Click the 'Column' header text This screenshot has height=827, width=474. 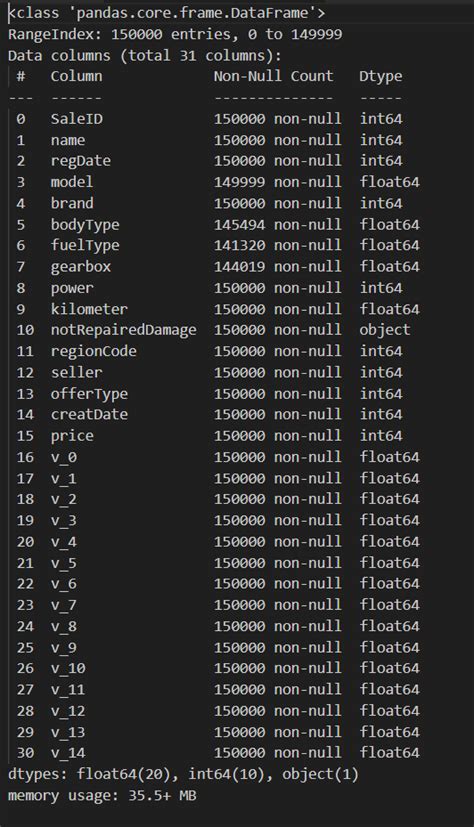76,76
